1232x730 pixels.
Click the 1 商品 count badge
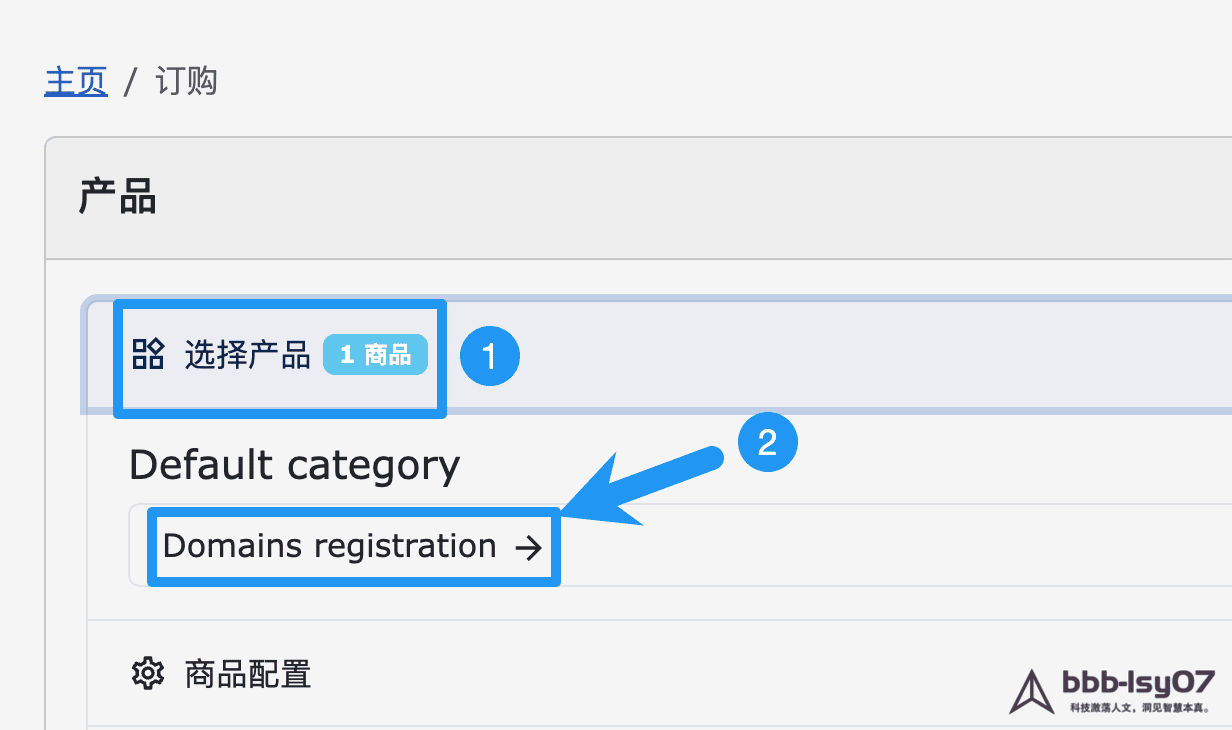(x=375, y=355)
